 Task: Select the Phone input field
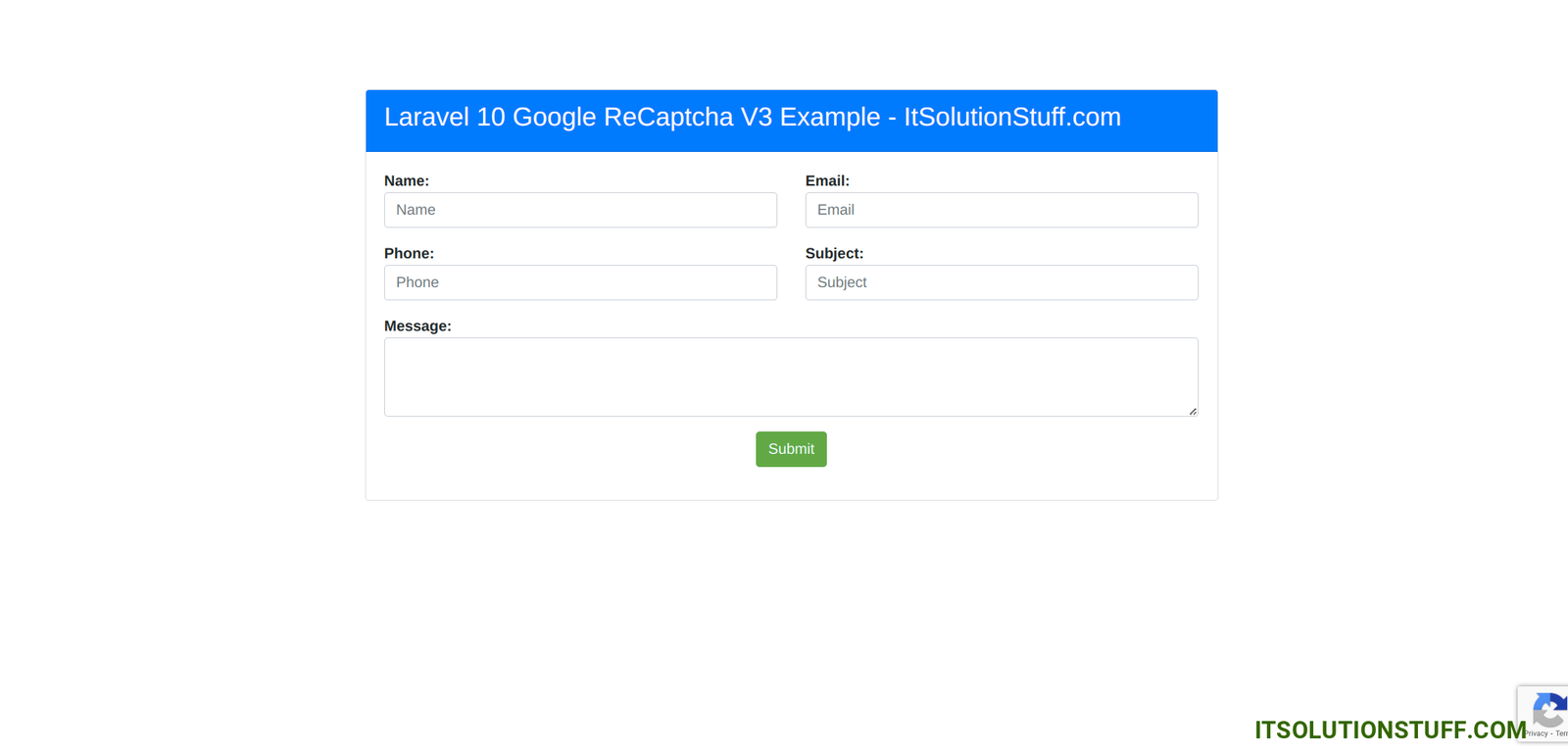click(580, 282)
